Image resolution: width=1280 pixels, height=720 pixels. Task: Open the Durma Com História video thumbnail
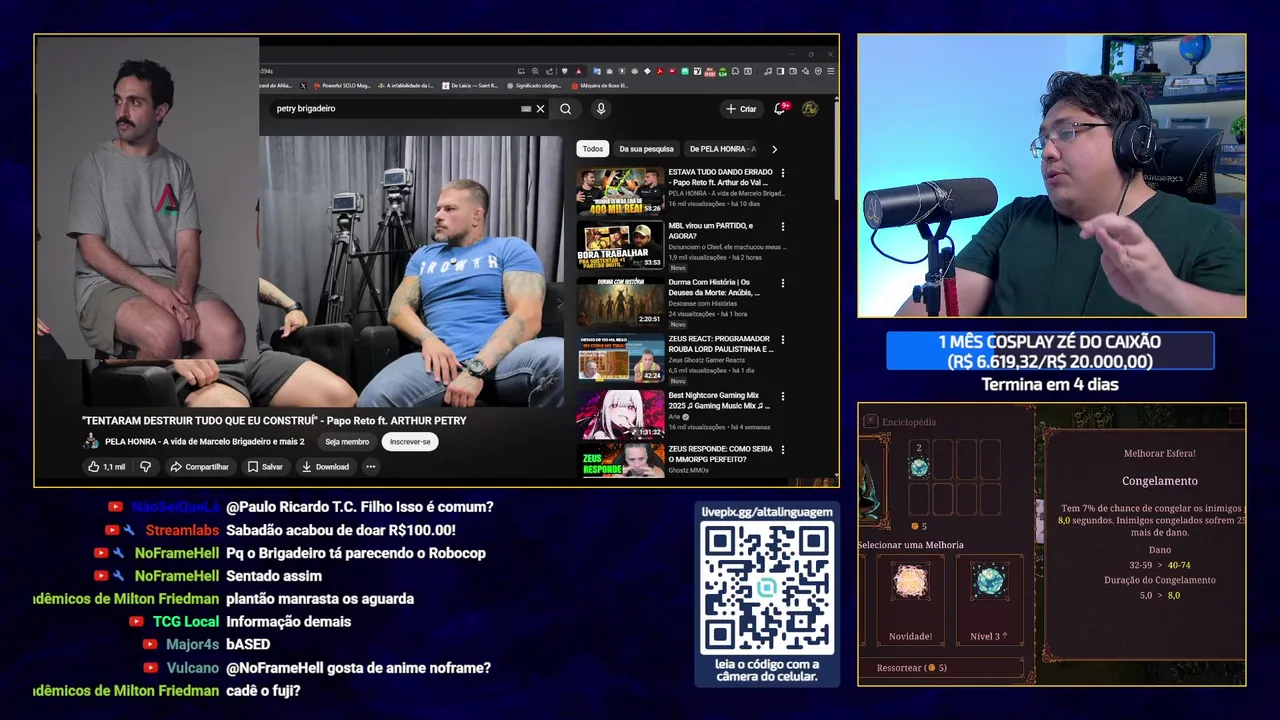click(x=620, y=302)
